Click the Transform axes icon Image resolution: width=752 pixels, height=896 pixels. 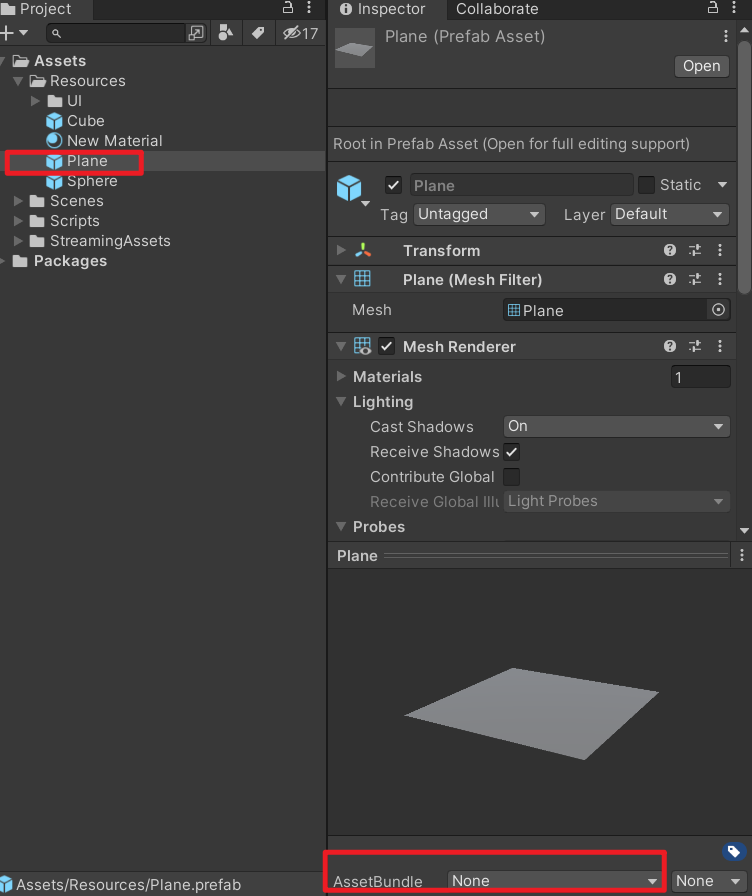[363, 250]
